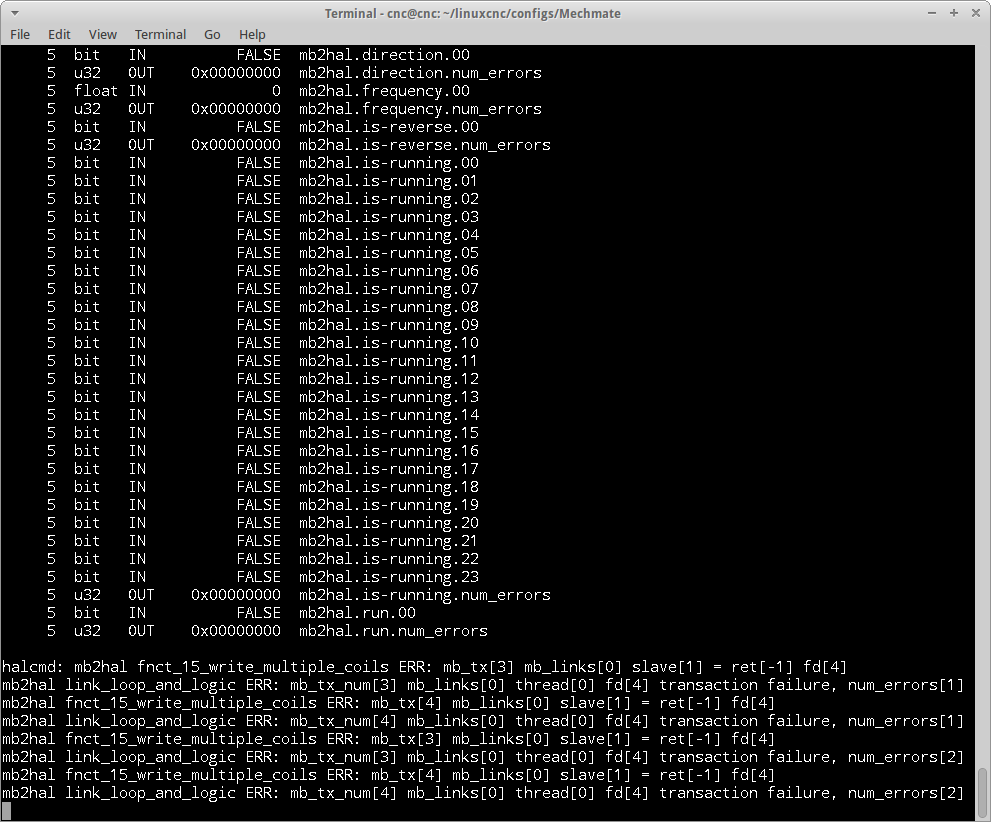Screen dimensions: 991x822
Task: Click FALSE value on mb2hal.run.00 row
Action: click(x=258, y=613)
